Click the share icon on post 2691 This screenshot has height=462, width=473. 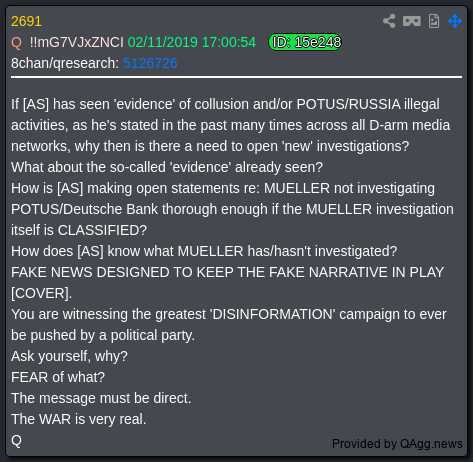click(x=389, y=21)
